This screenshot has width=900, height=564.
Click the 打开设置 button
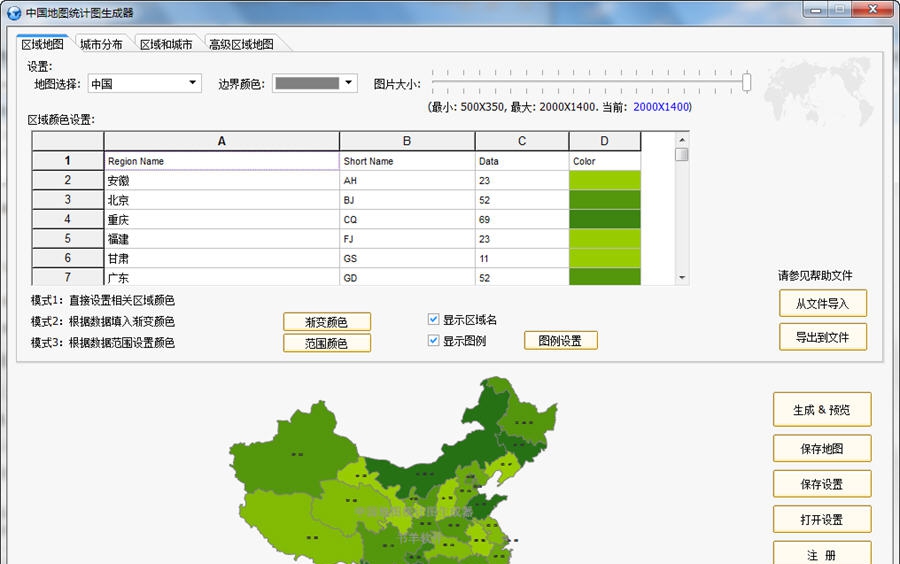click(x=822, y=520)
